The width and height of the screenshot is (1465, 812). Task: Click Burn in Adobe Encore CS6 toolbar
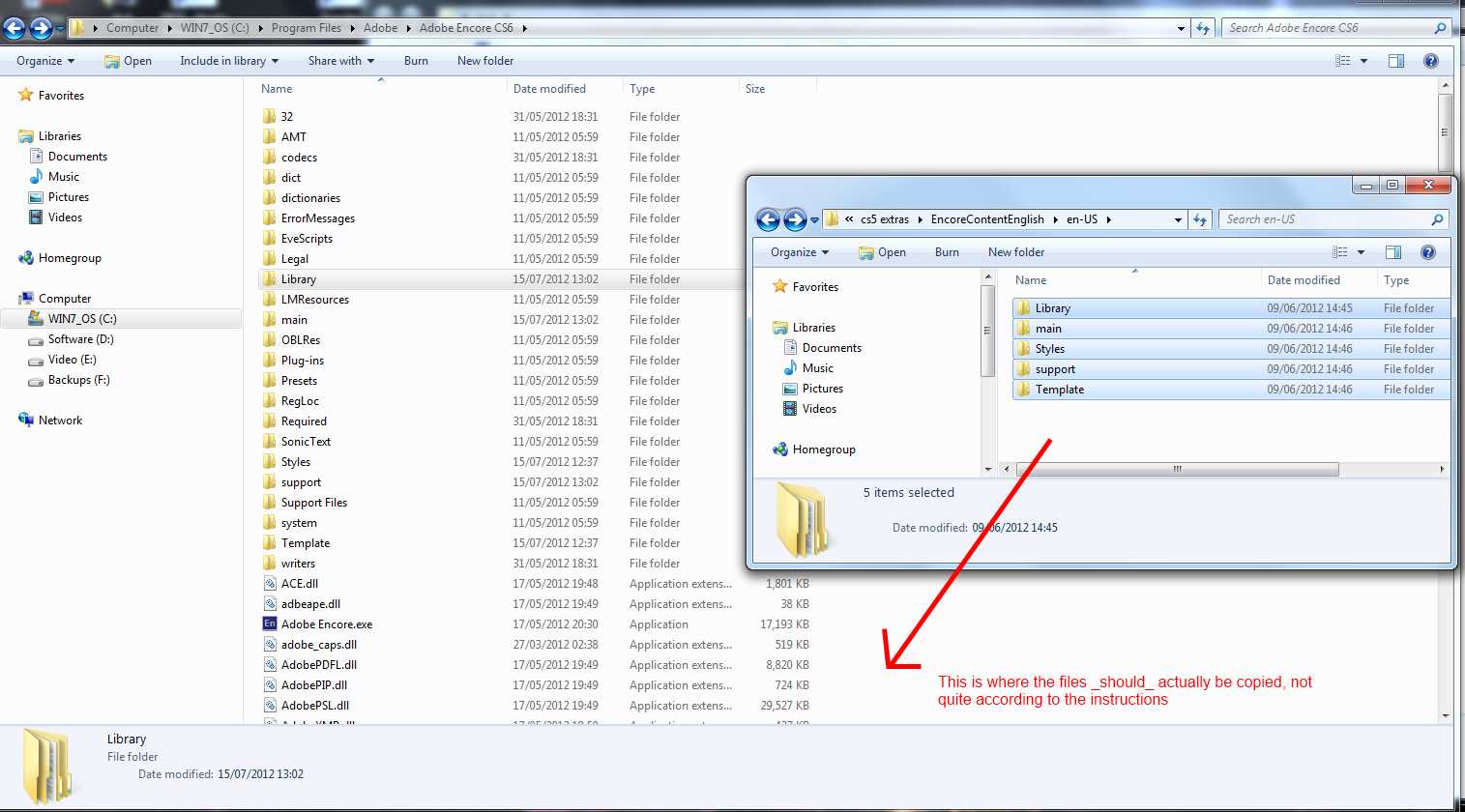tap(416, 61)
